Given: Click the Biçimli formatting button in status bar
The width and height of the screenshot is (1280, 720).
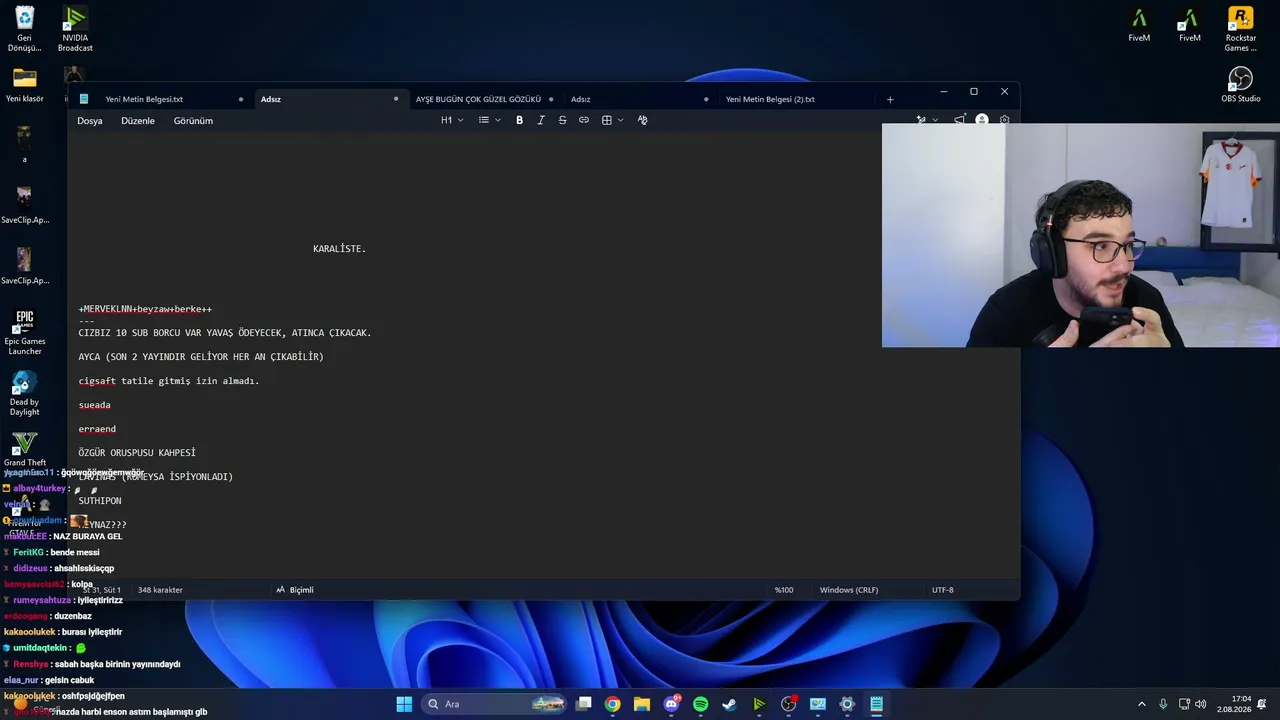Looking at the screenshot, I should pyautogui.click(x=295, y=590).
